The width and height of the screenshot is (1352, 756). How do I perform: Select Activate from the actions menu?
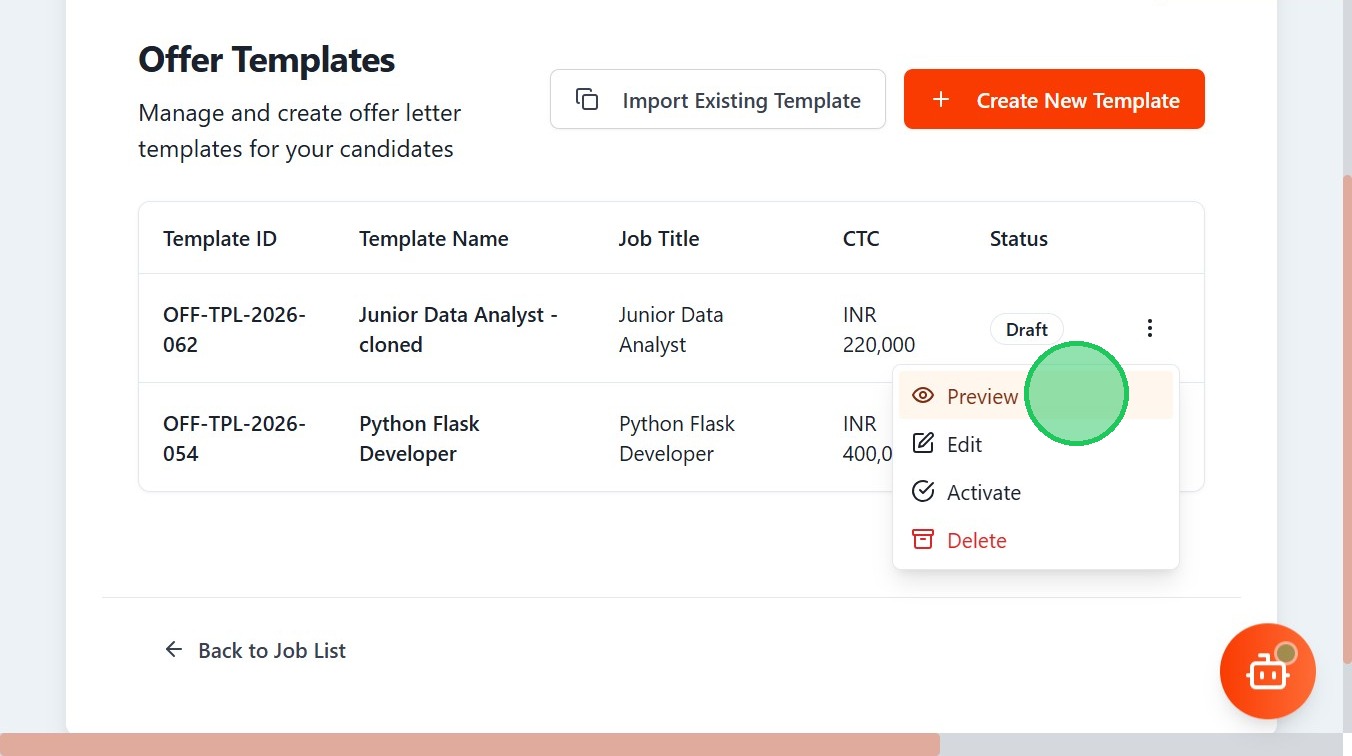pyautogui.click(x=984, y=493)
